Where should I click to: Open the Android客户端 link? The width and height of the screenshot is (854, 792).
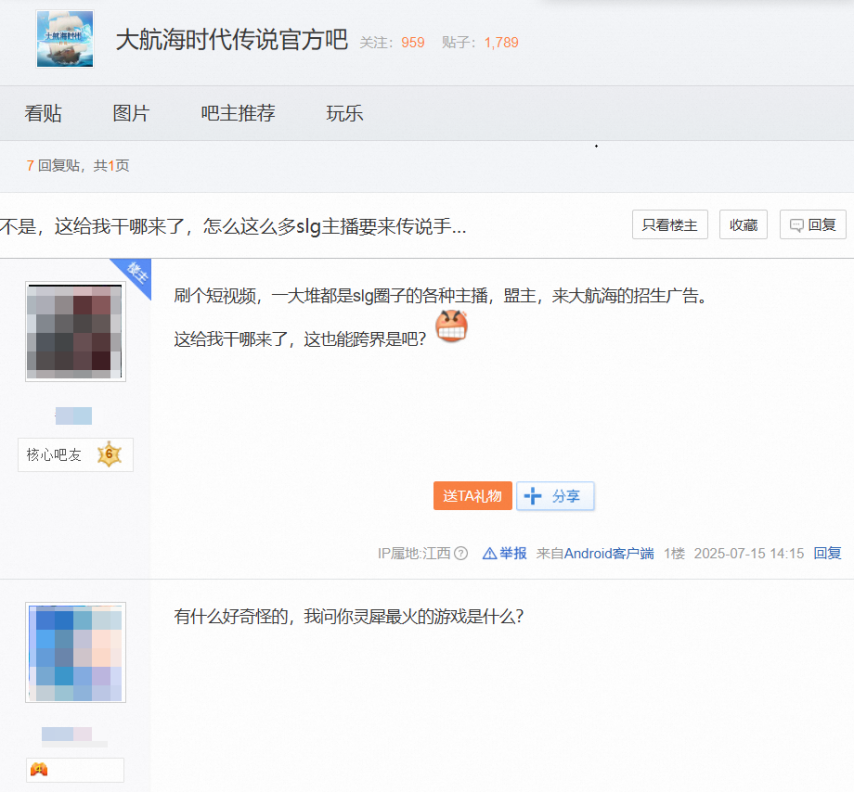tap(608, 553)
